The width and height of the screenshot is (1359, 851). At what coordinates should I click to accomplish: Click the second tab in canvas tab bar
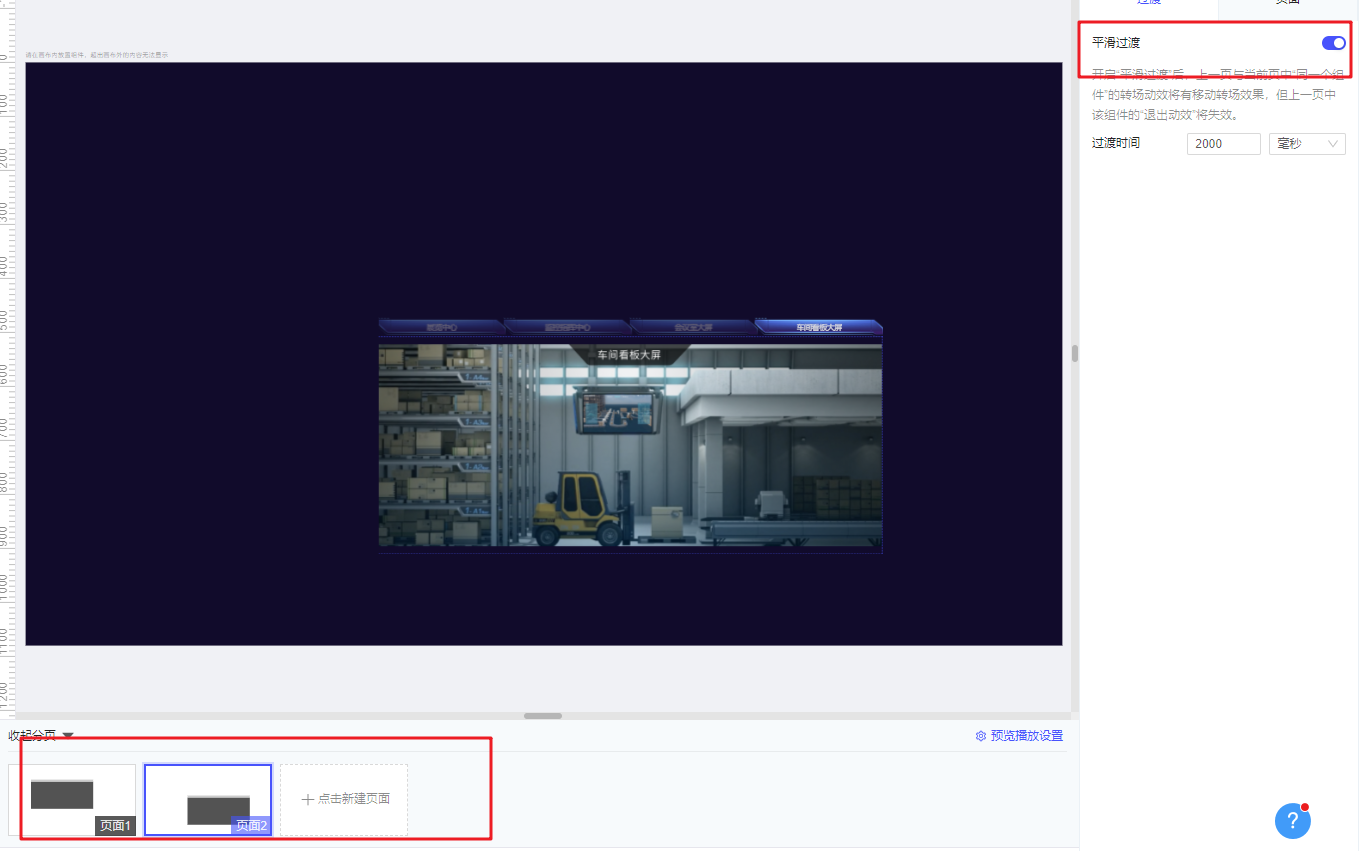tap(566, 327)
